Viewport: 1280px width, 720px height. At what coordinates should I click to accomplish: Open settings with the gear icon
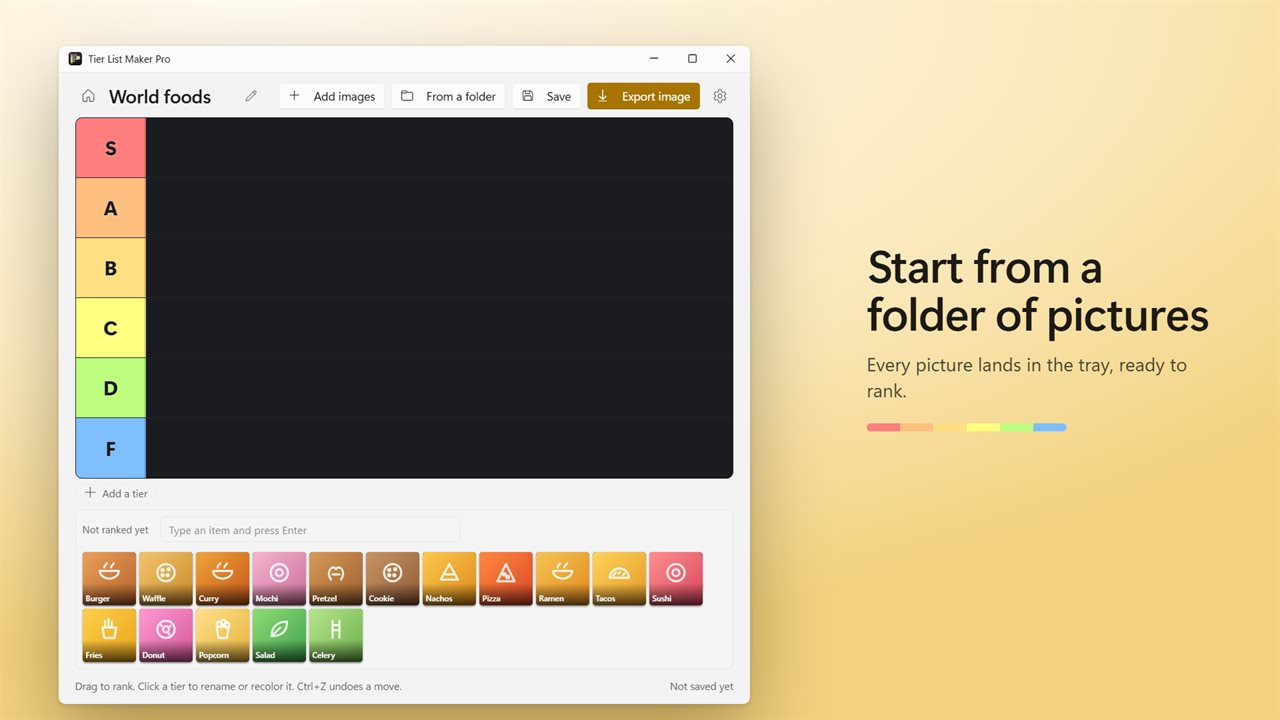[720, 96]
